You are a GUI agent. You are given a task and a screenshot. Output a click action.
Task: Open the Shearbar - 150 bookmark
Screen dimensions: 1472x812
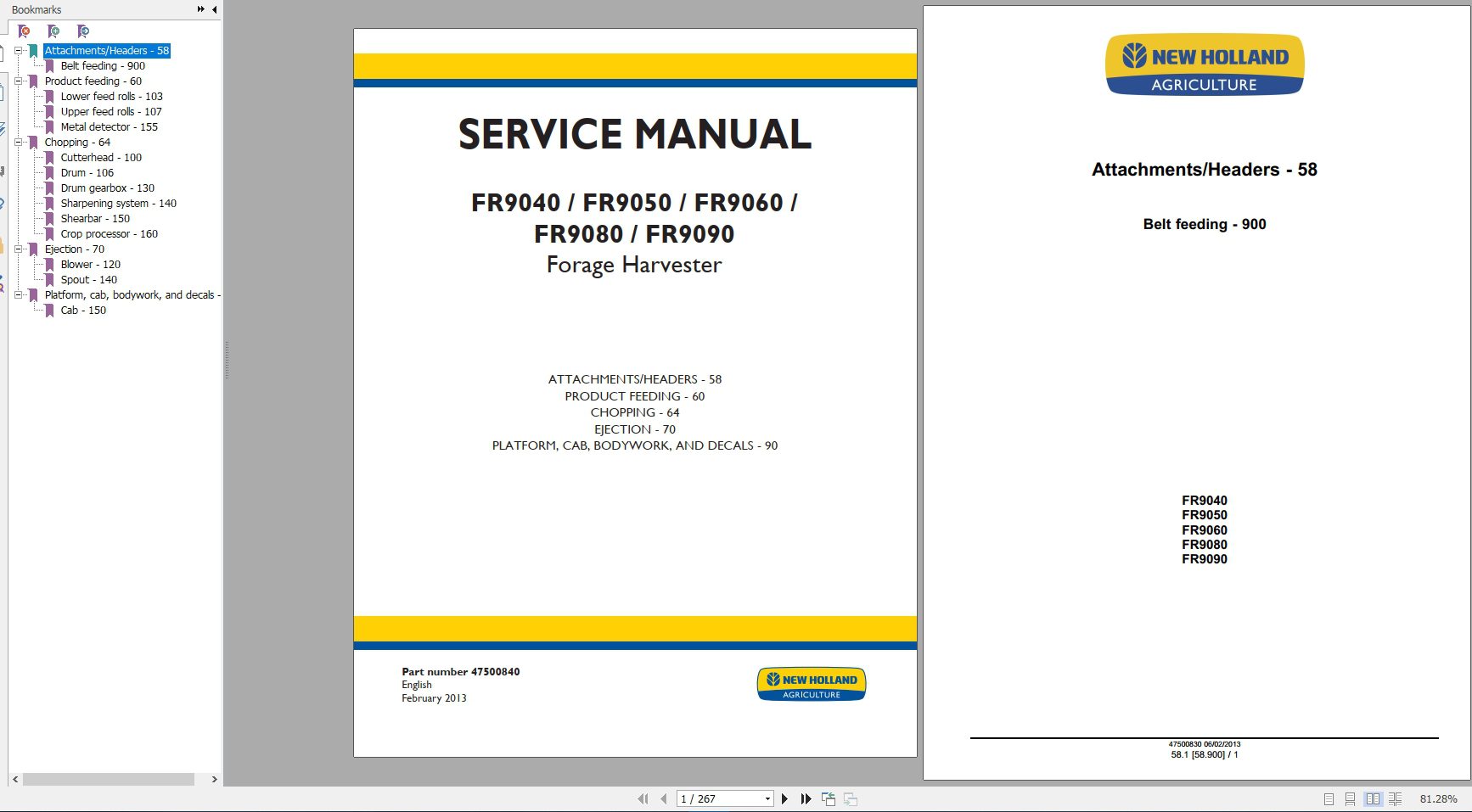95,219
